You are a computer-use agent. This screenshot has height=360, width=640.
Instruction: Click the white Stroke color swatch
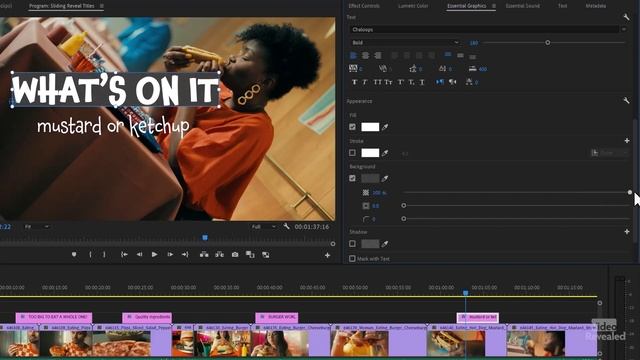tap(370, 153)
